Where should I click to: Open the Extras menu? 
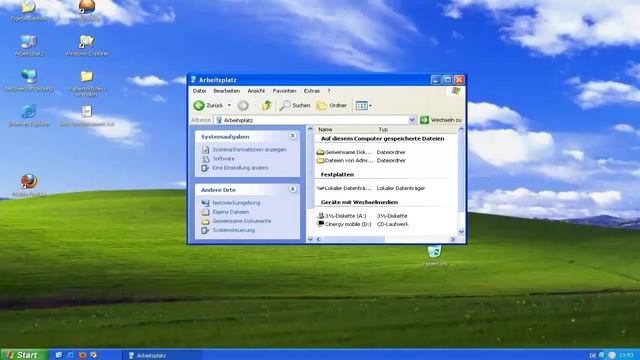pyautogui.click(x=312, y=91)
